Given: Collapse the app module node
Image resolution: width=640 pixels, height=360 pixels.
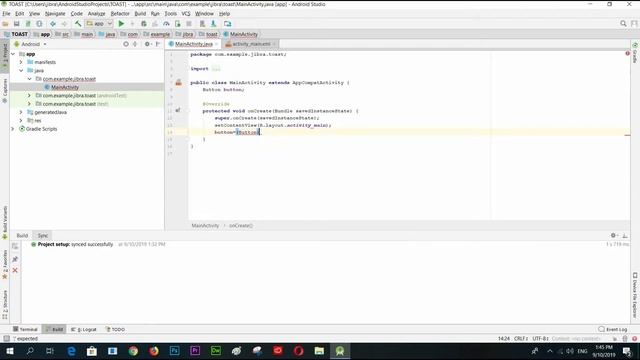Looking at the screenshot, I should (x=13, y=54).
